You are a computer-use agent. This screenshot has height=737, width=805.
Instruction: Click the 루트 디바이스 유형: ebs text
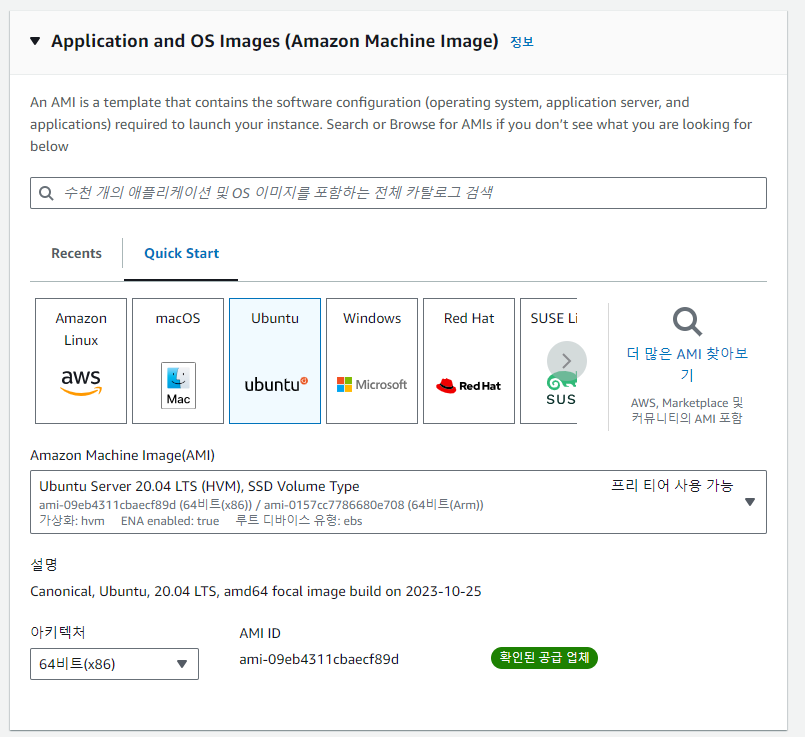coord(299,521)
